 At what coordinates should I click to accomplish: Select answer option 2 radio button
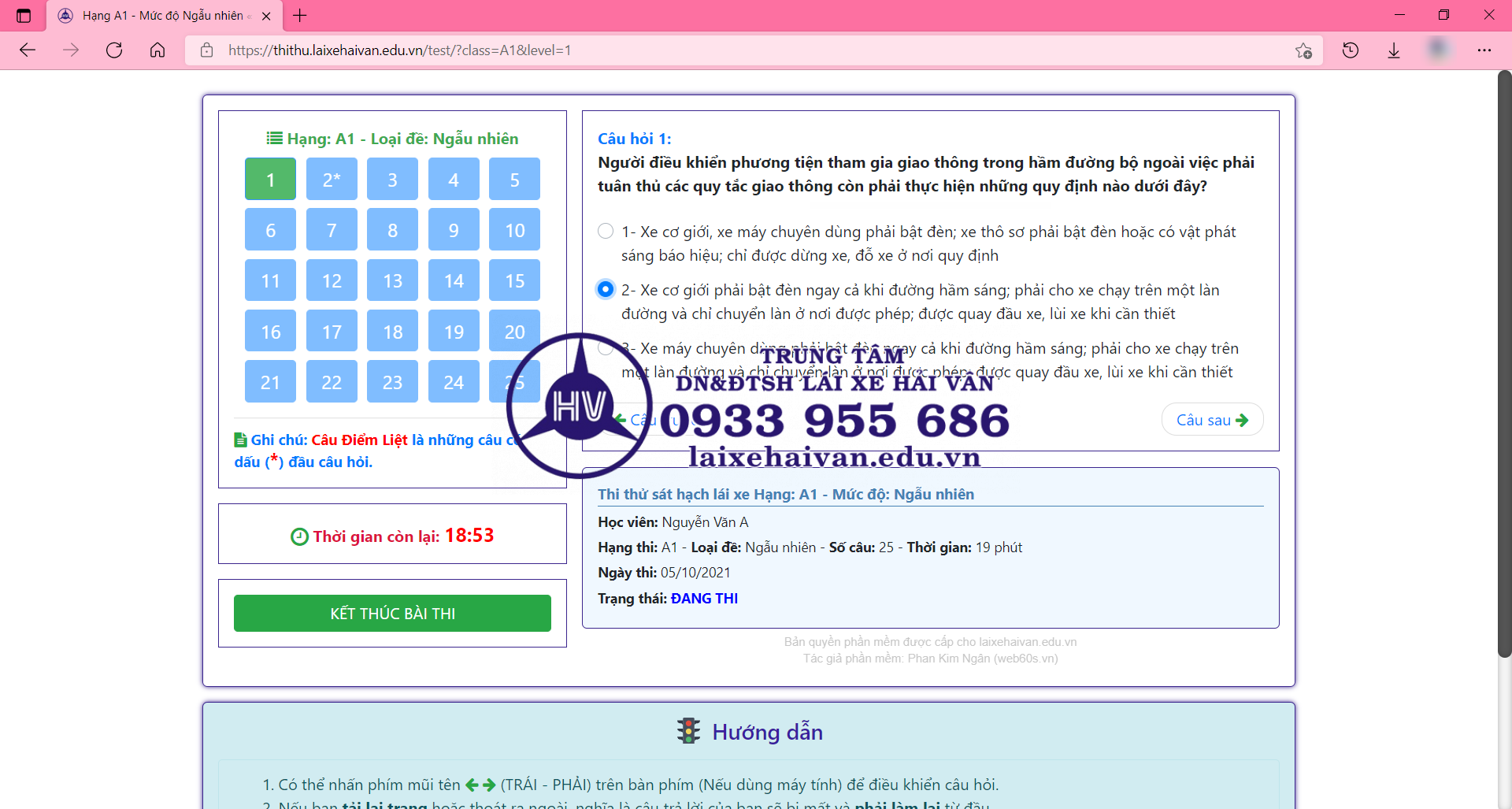[606, 289]
